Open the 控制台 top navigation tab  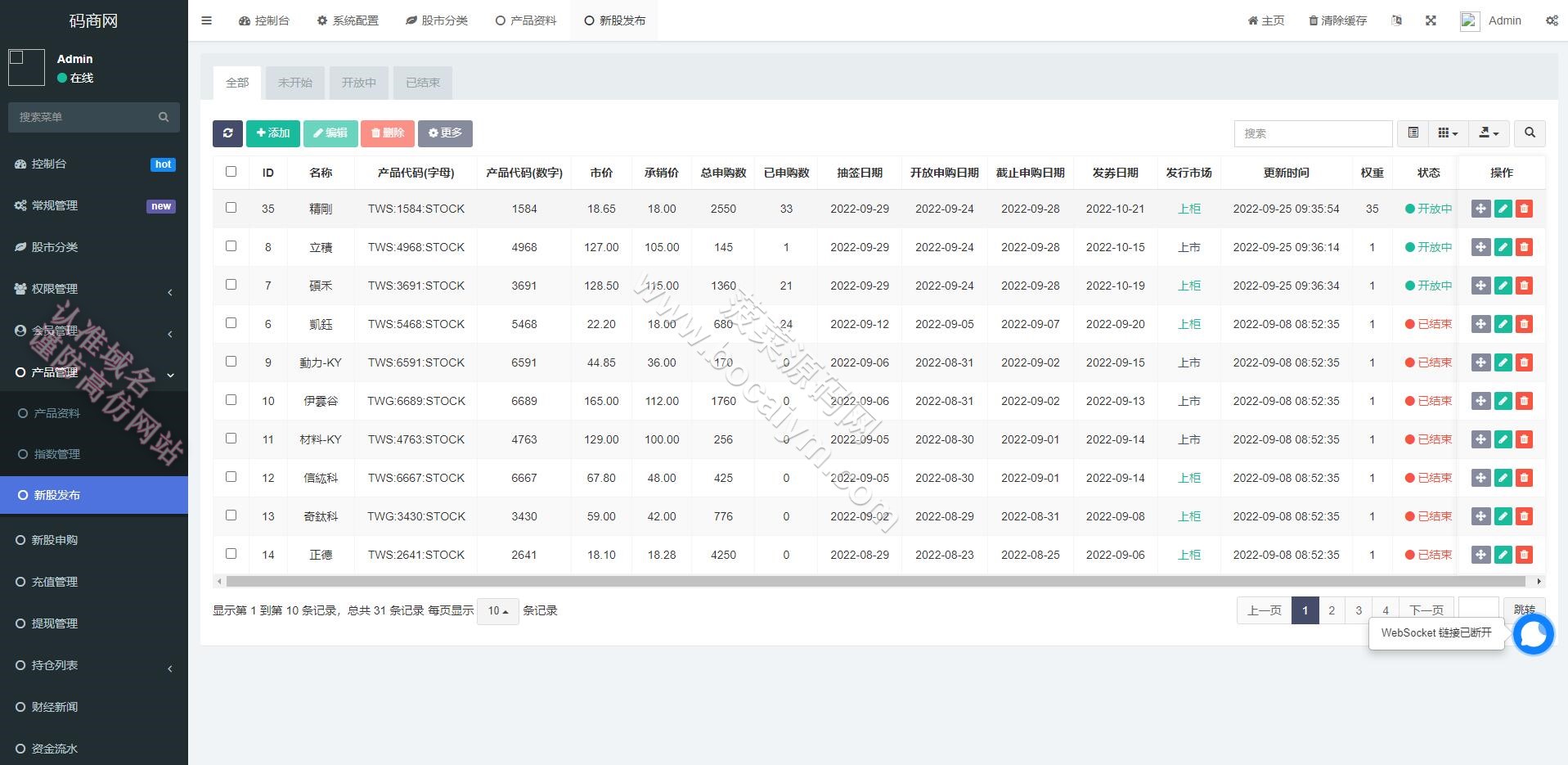pos(264,20)
